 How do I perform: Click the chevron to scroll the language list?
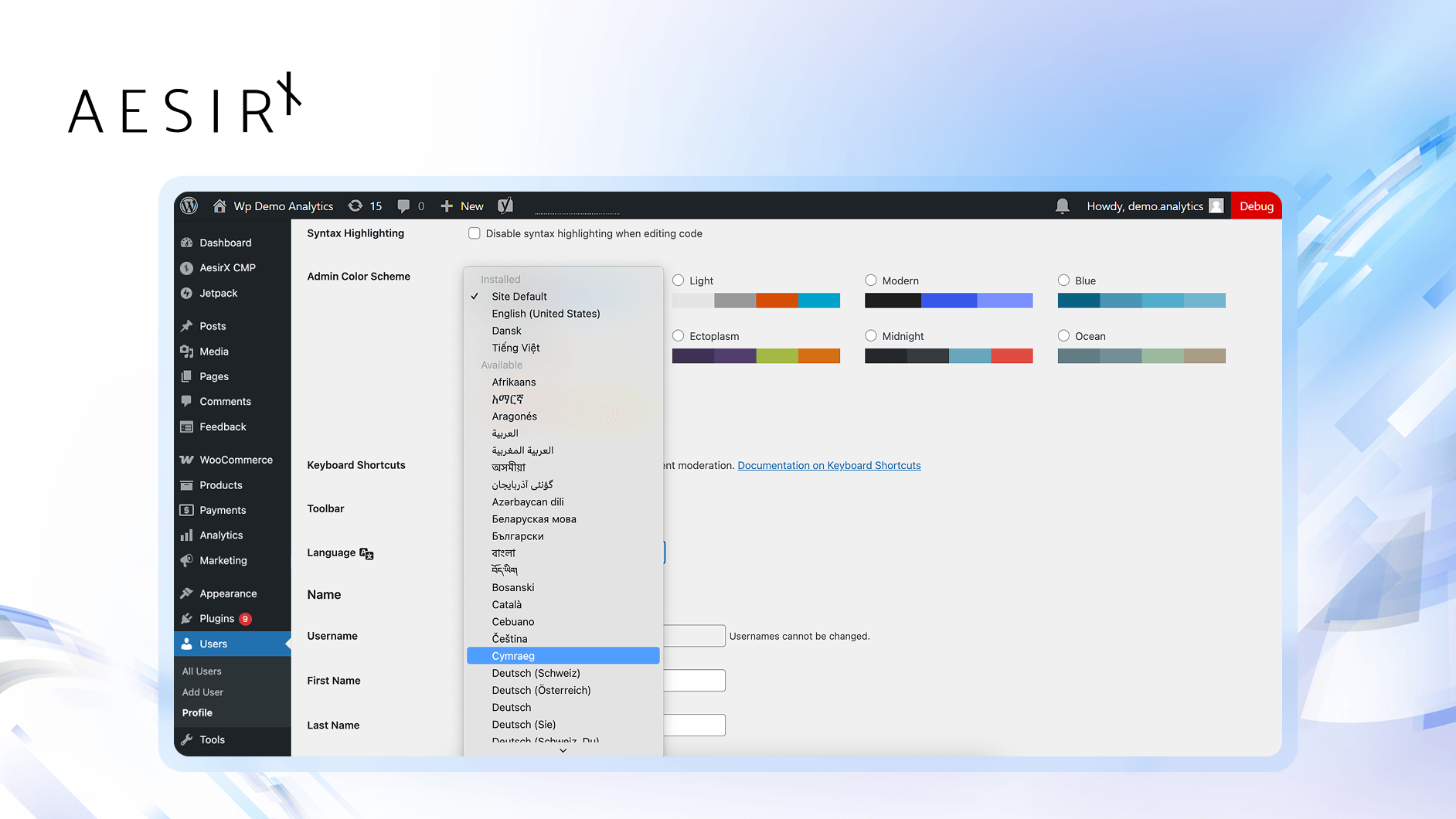click(563, 749)
